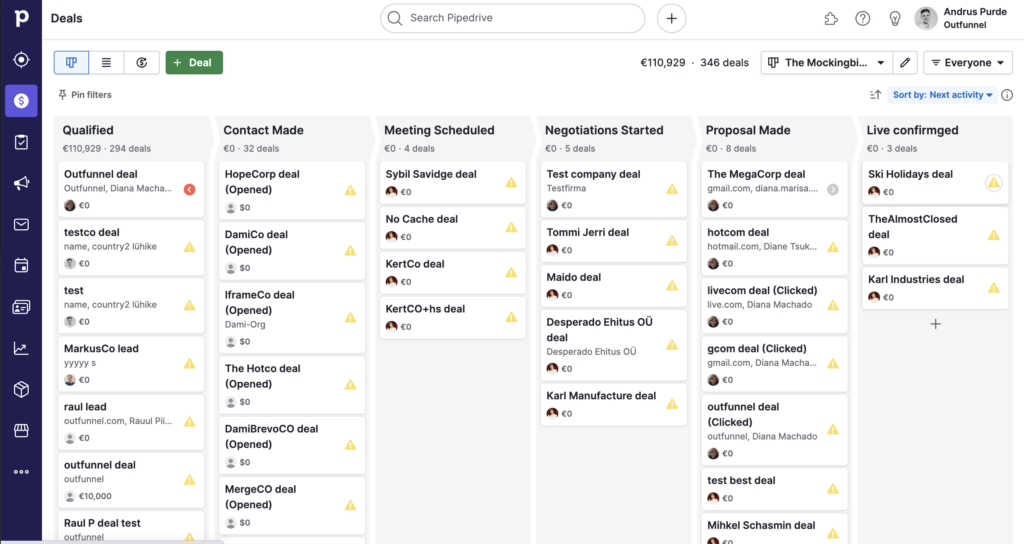The height and width of the screenshot is (544, 1024).
Task: Open the more options ellipsis in sidebar
Action: [21, 471]
